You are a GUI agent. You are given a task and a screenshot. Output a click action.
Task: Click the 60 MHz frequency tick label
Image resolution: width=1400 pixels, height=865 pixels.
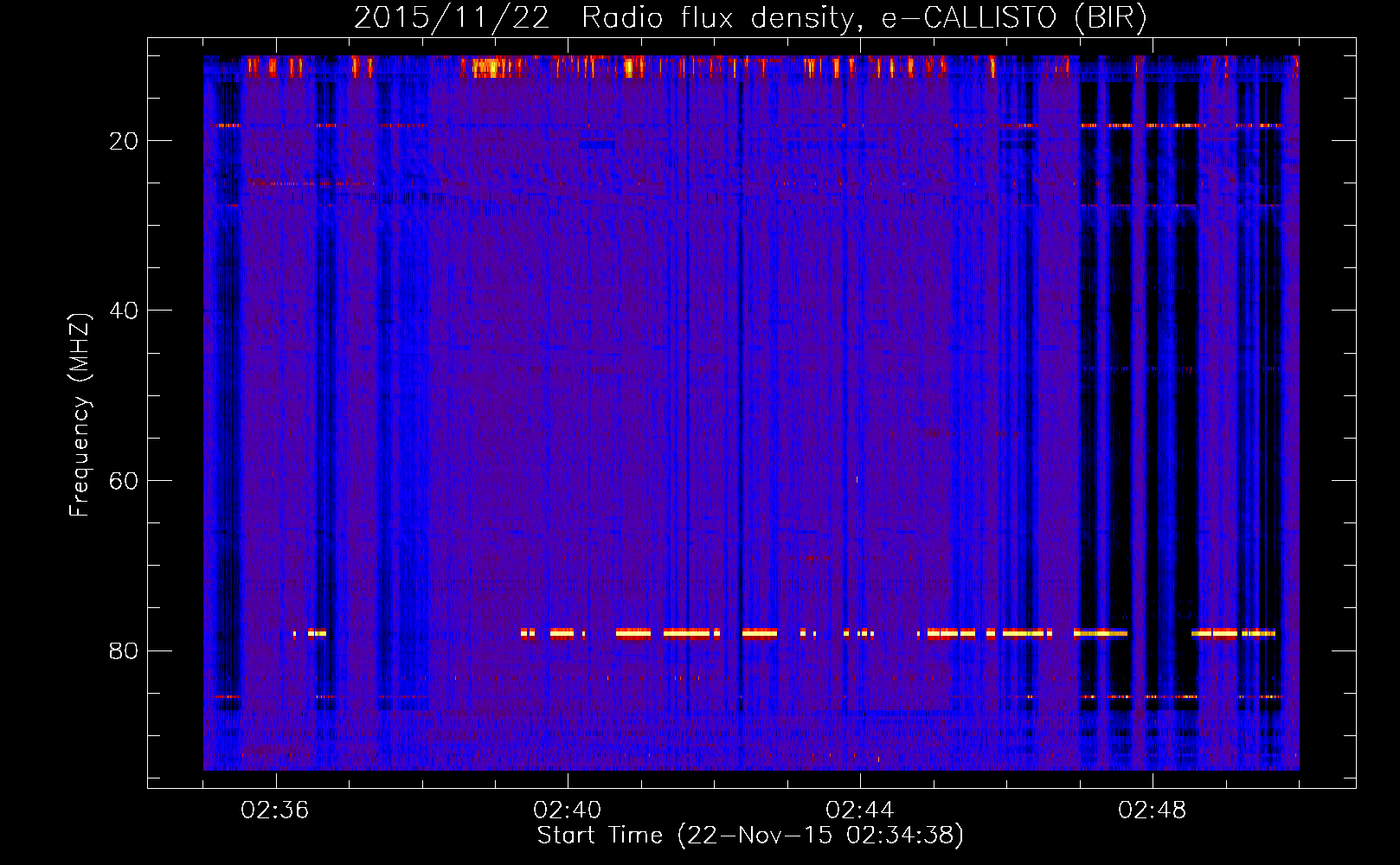point(124,481)
